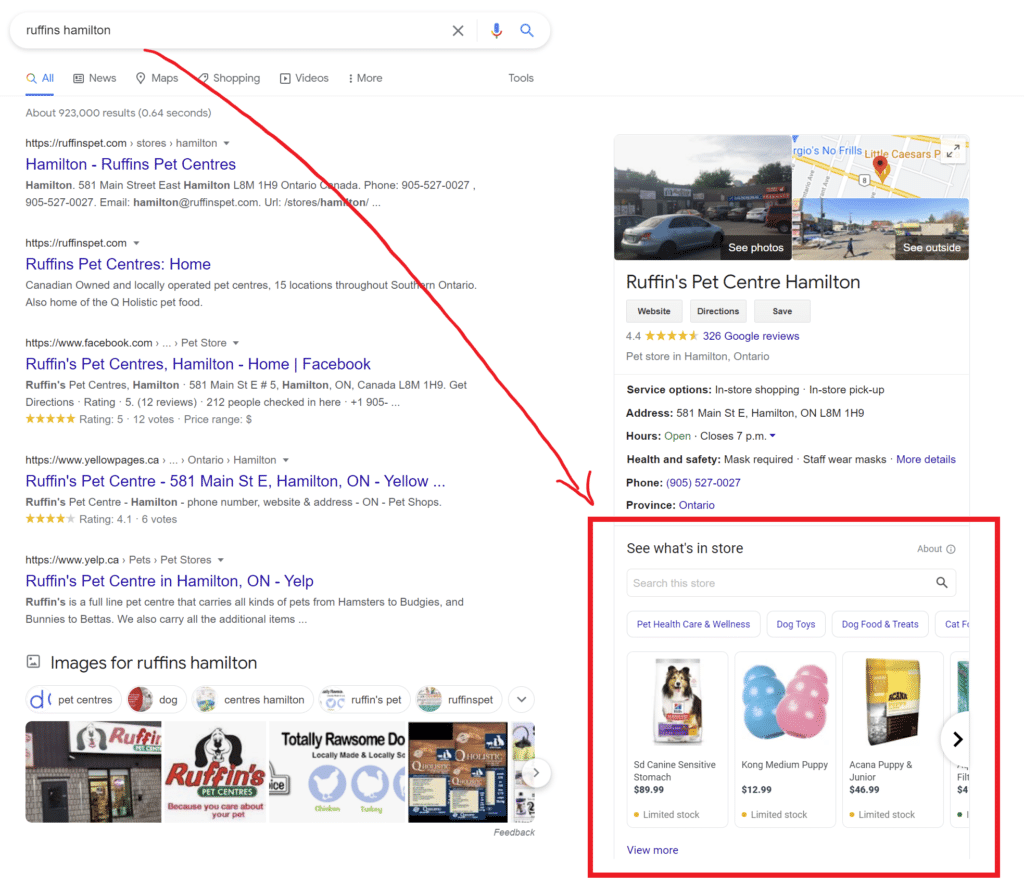This screenshot has width=1024, height=884.
Task: Click the About info icon in store panel
Action: [x=951, y=549]
